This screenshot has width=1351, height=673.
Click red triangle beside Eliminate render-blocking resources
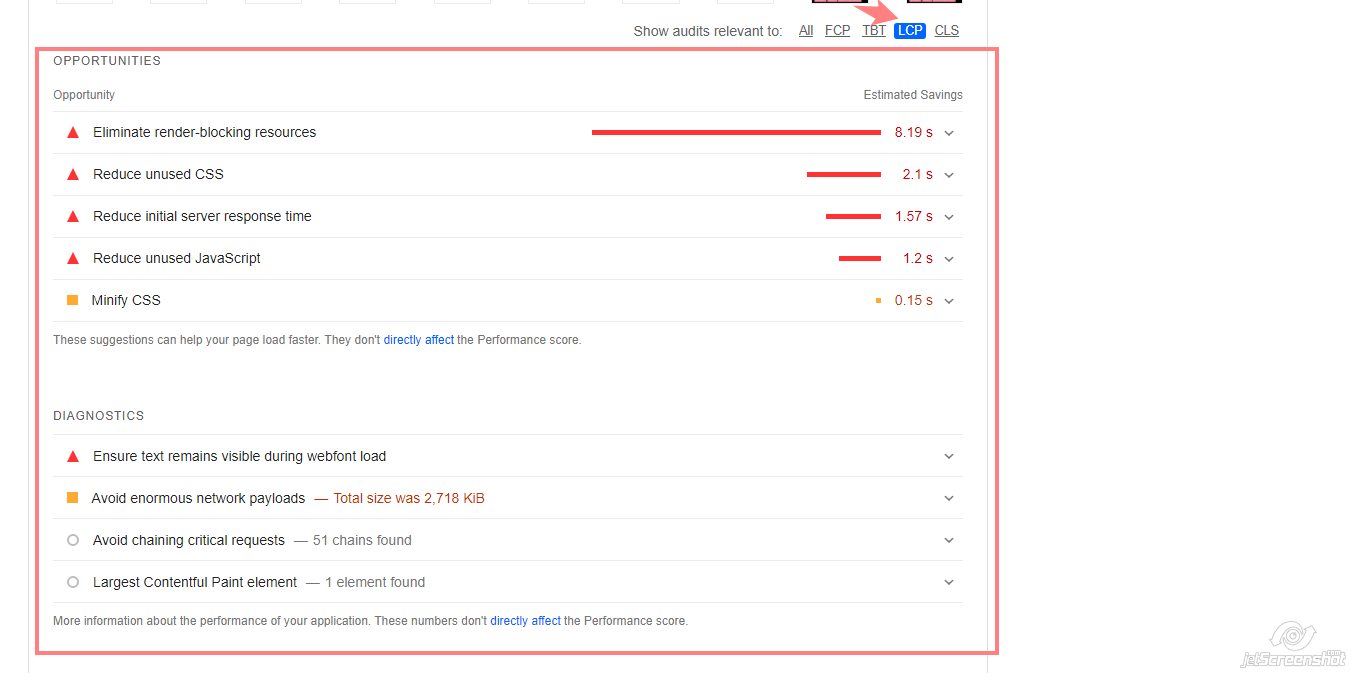72,132
